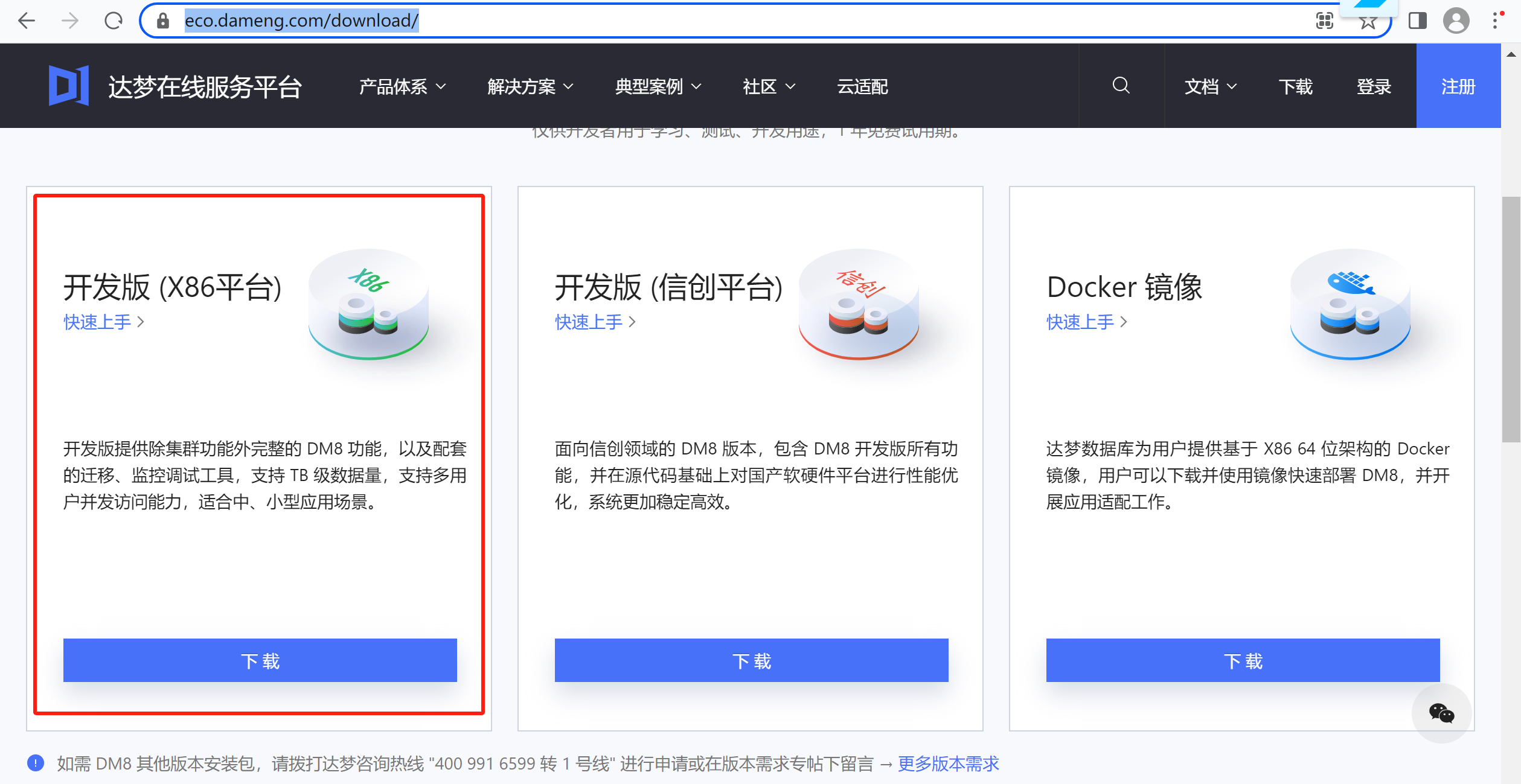Click the WeChat chat floating icon
Viewport: 1521px width, 784px height.
click(x=1441, y=713)
